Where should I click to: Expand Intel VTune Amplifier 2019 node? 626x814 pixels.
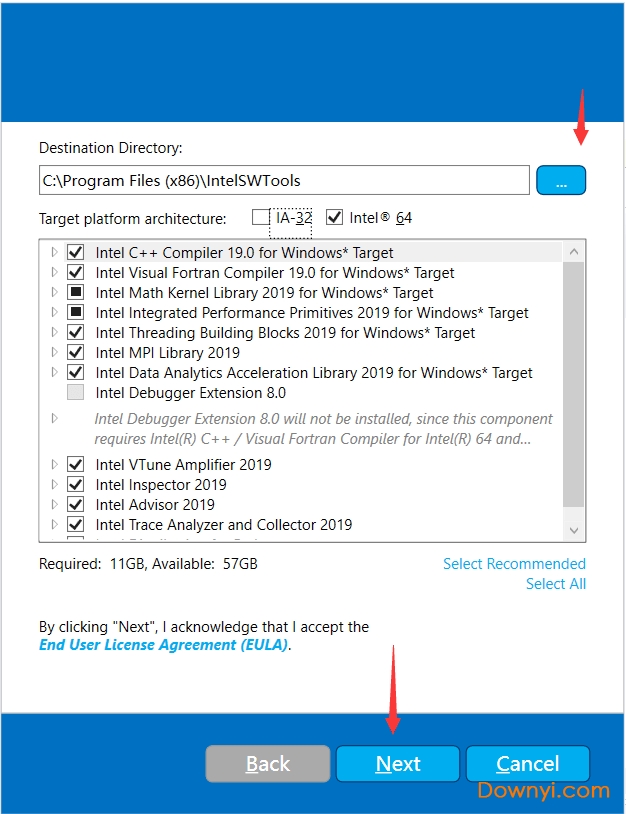coord(55,464)
